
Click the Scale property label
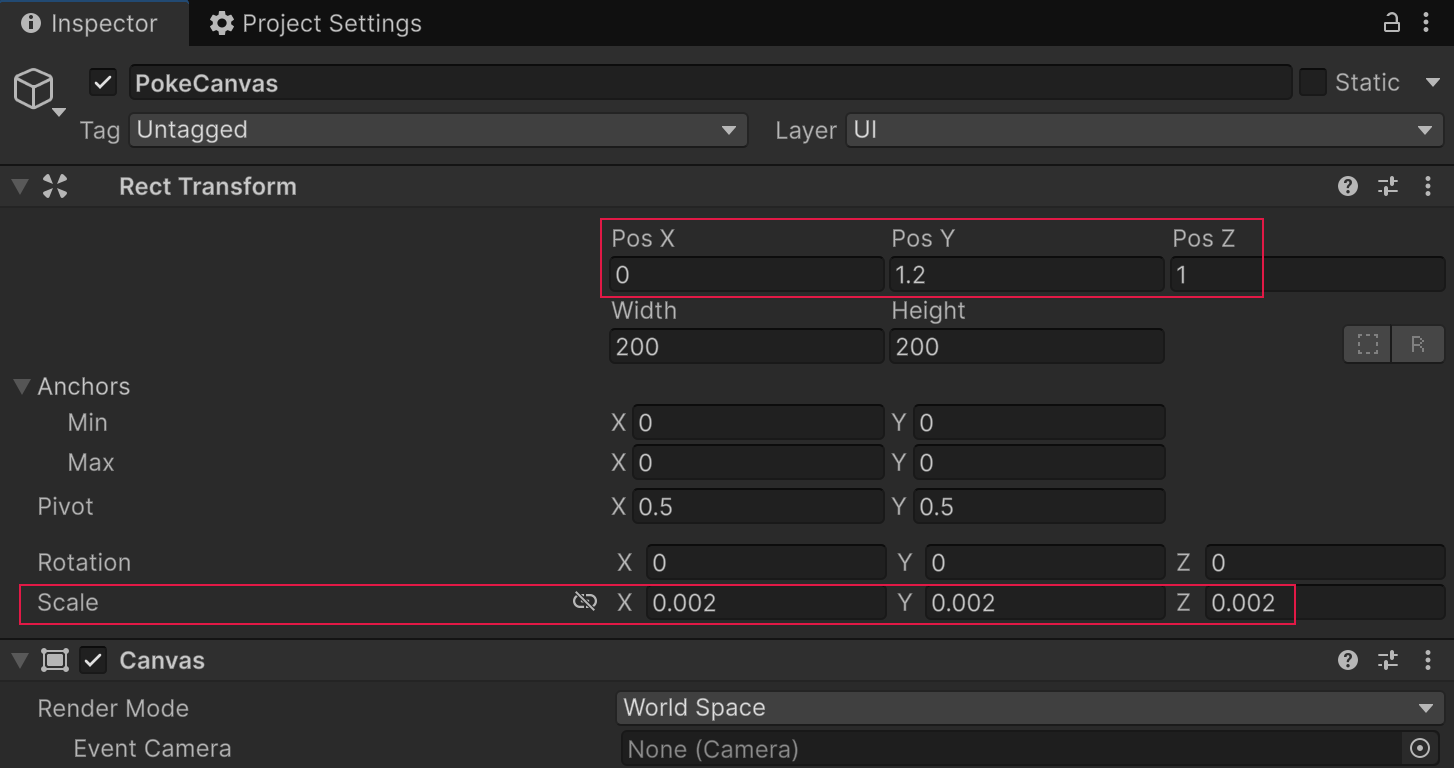[68, 602]
